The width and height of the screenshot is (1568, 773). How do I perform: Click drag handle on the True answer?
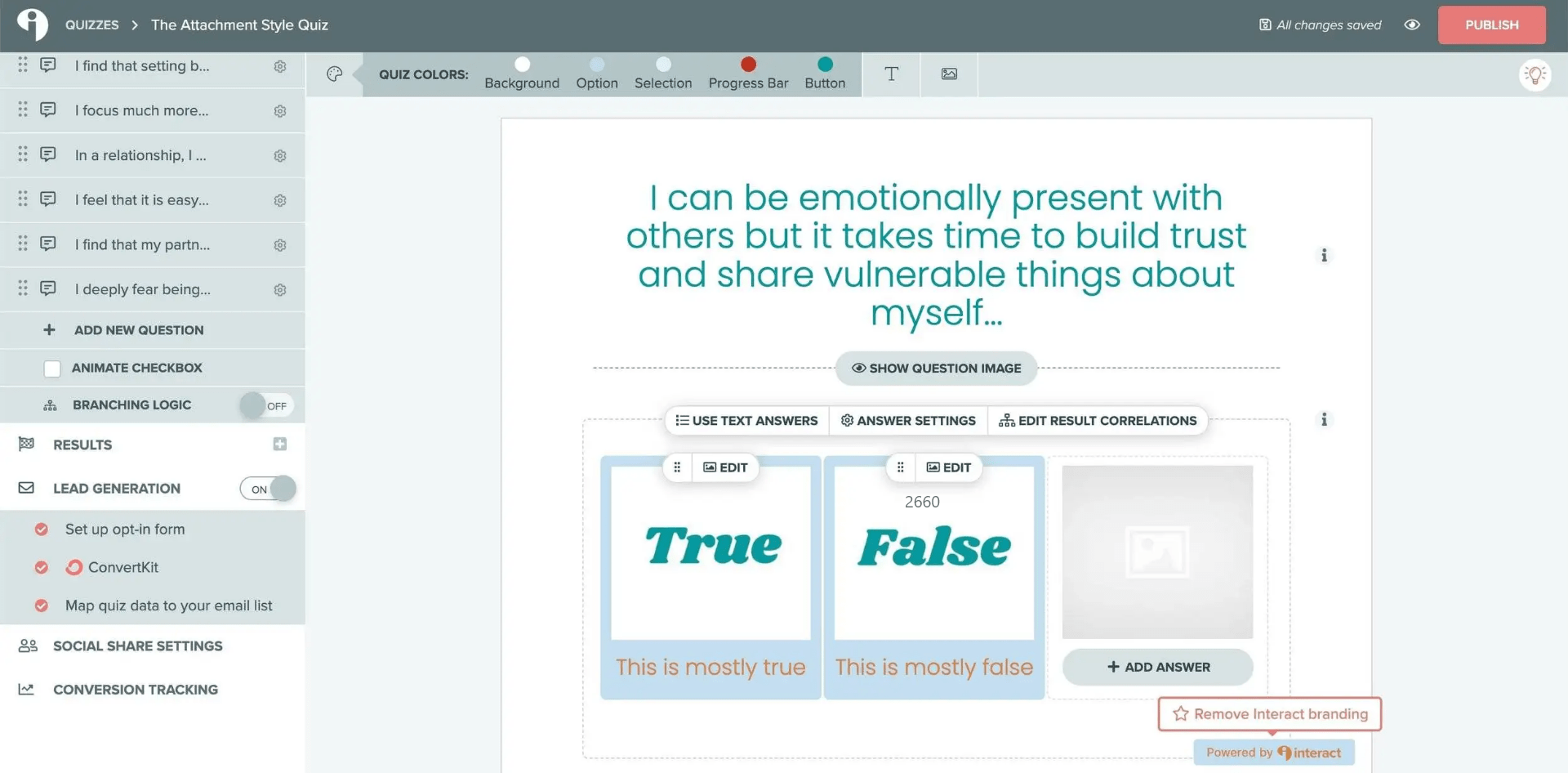677,467
